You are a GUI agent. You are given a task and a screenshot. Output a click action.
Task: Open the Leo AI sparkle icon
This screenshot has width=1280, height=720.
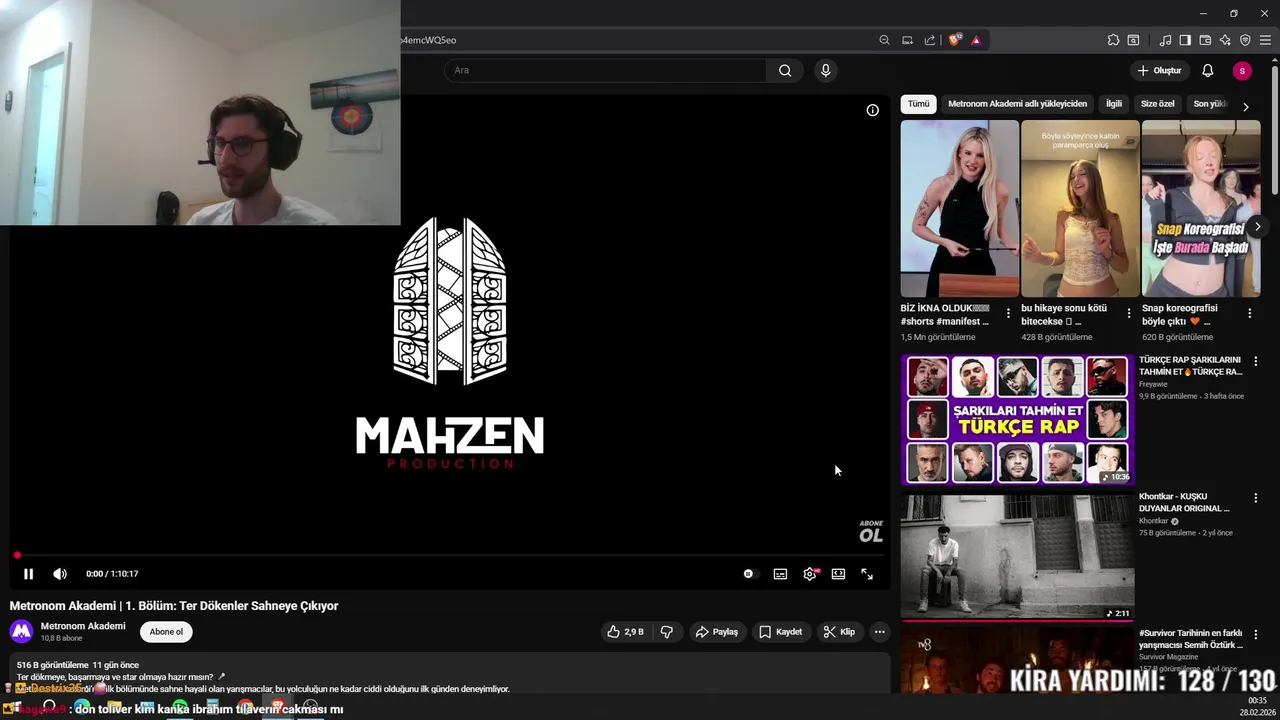(1225, 40)
